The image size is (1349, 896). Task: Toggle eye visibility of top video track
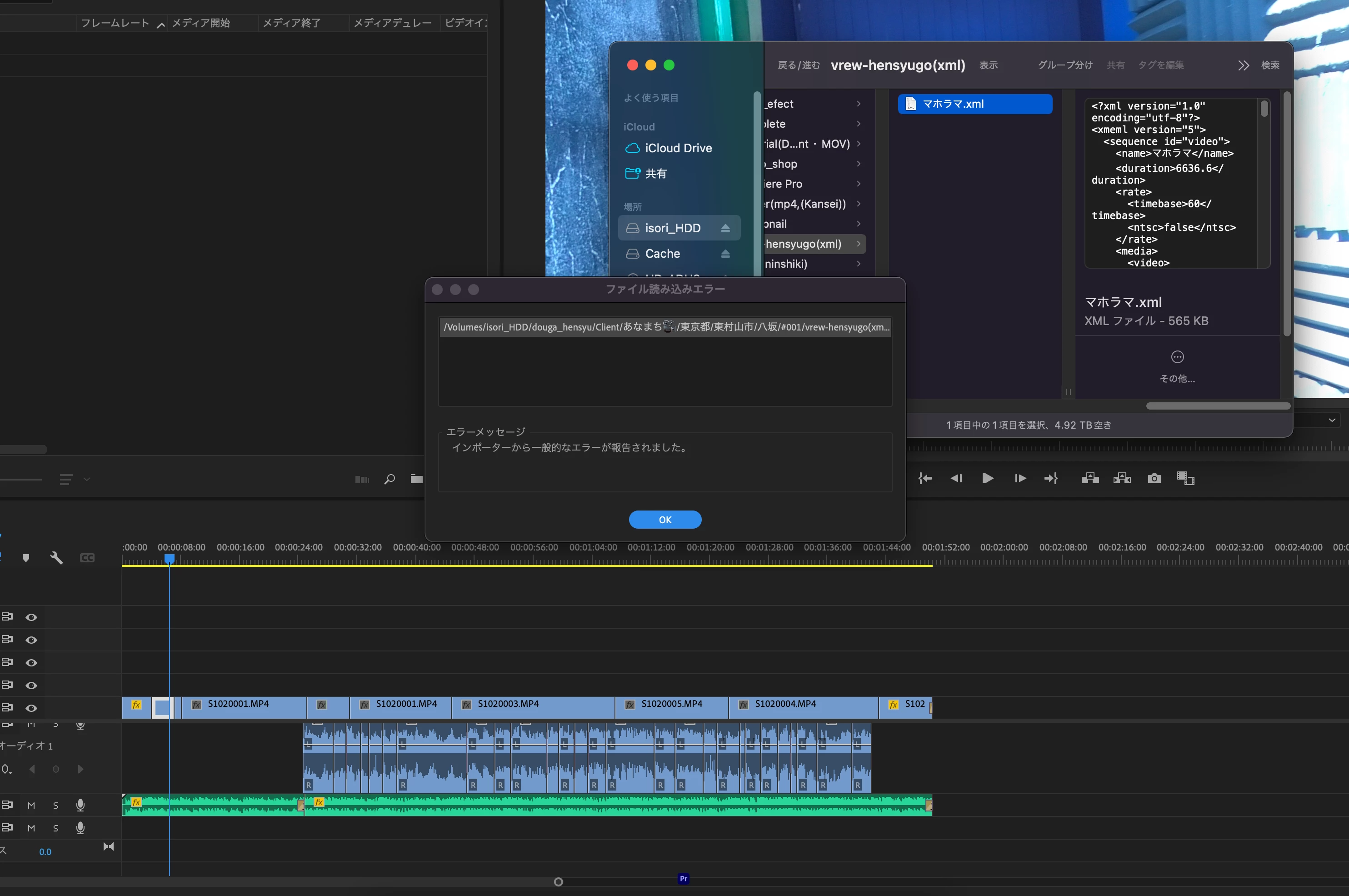(31, 617)
